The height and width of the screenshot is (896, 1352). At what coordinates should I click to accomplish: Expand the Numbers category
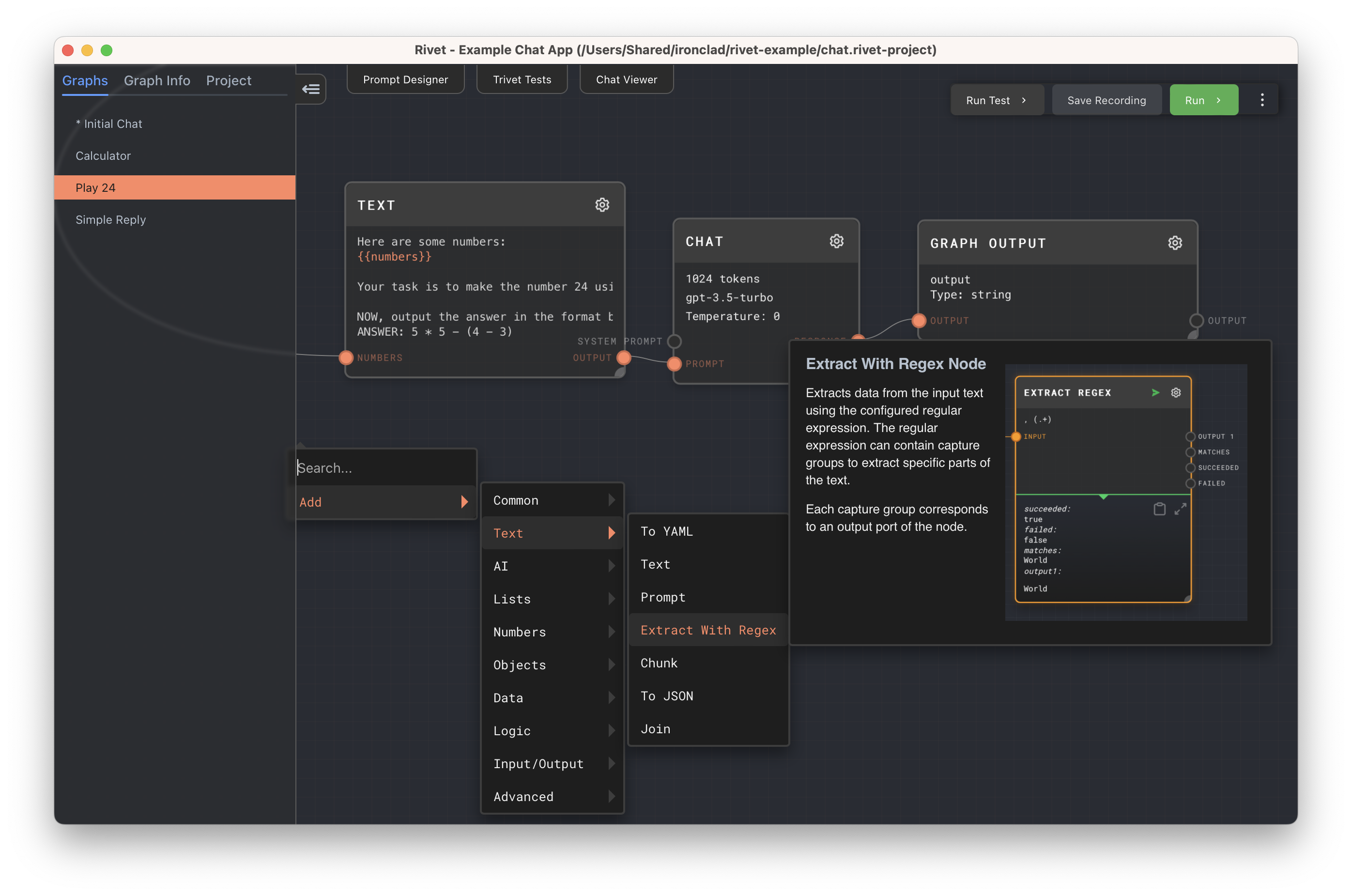(x=553, y=632)
